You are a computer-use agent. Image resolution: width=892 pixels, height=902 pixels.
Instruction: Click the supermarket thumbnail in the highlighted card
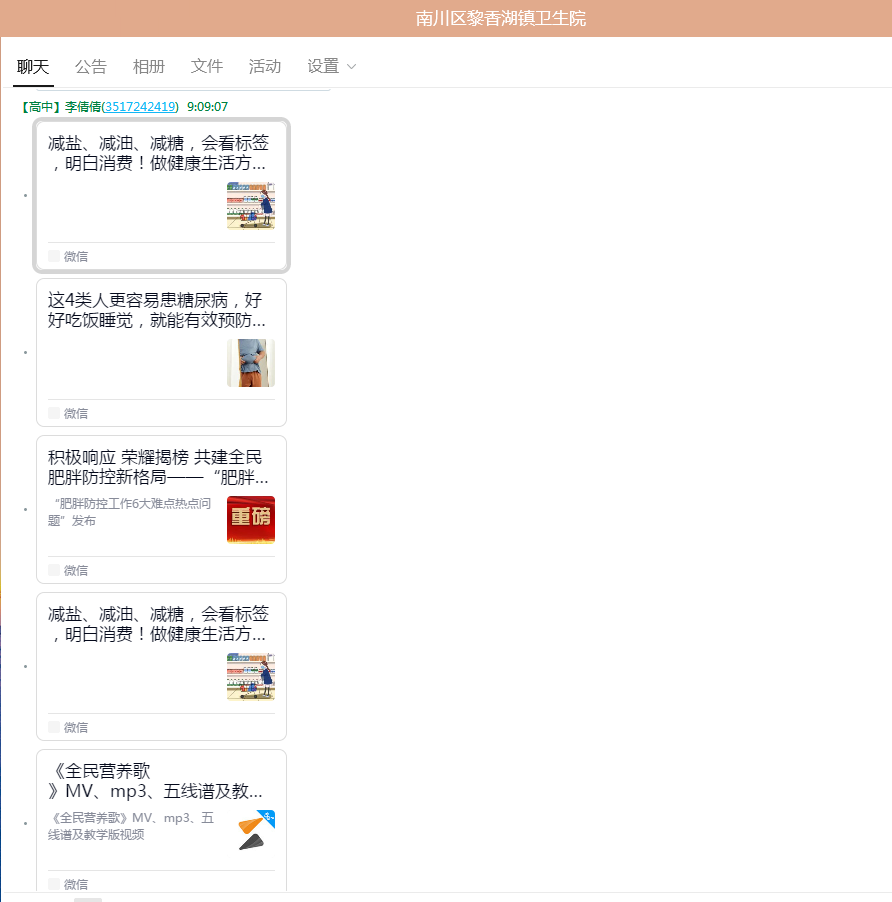pyautogui.click(x=250, y=206)
